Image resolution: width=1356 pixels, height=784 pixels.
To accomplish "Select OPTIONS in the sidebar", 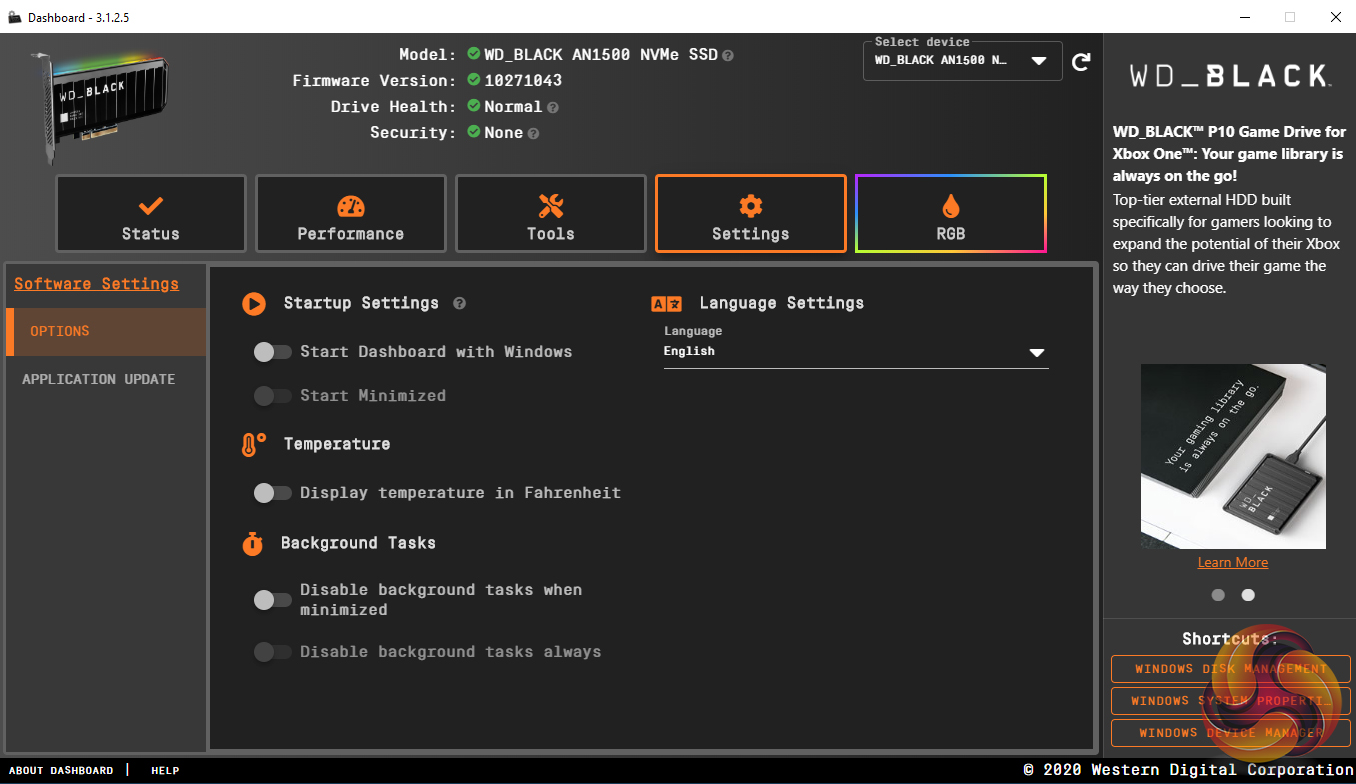I will coord(106,332).
